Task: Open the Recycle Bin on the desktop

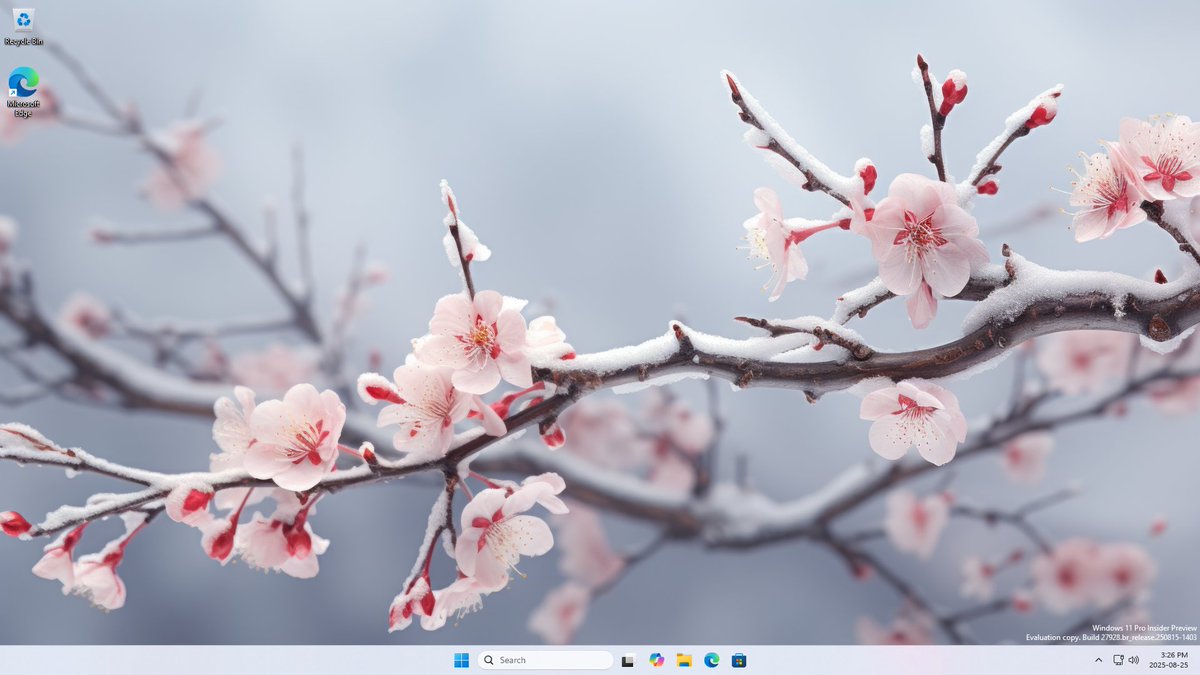Action: coord(22,22)
